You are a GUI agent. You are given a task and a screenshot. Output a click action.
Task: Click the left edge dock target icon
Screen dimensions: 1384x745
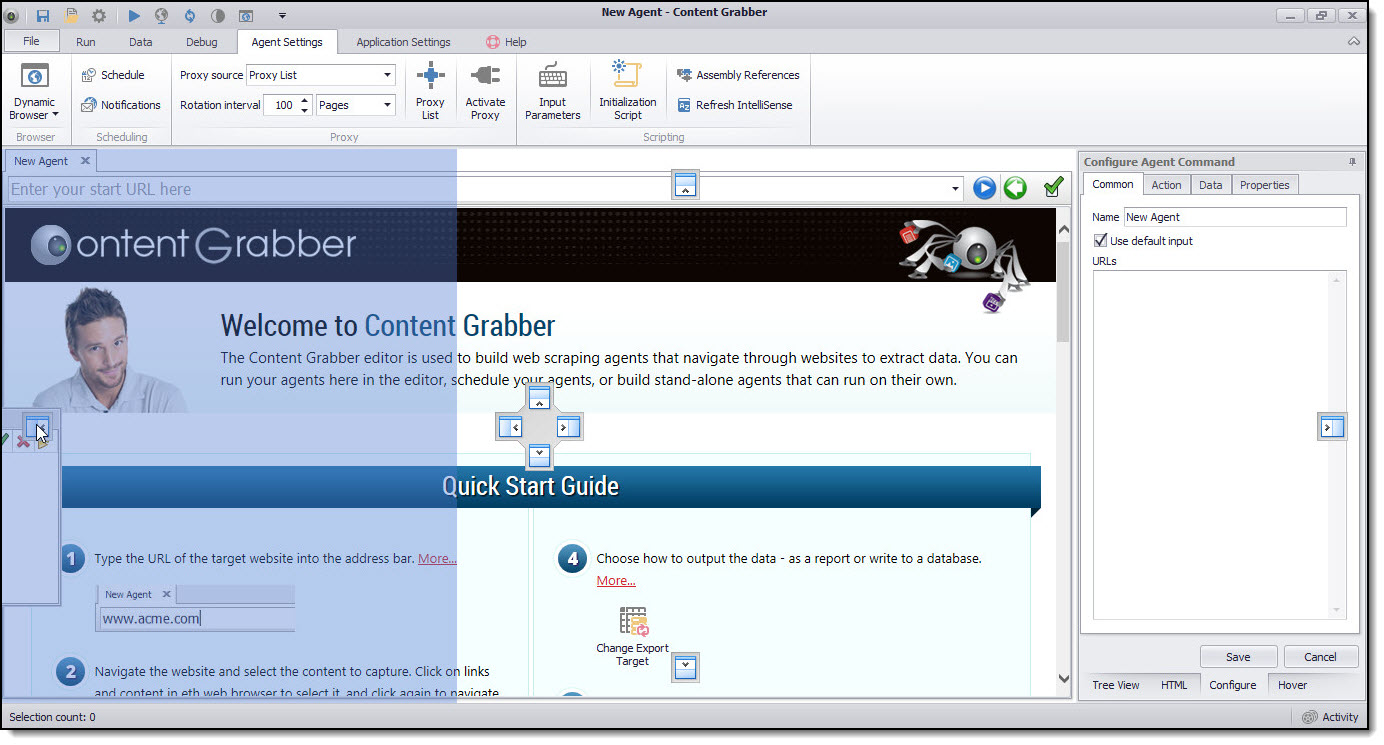[x=37, y=428]
